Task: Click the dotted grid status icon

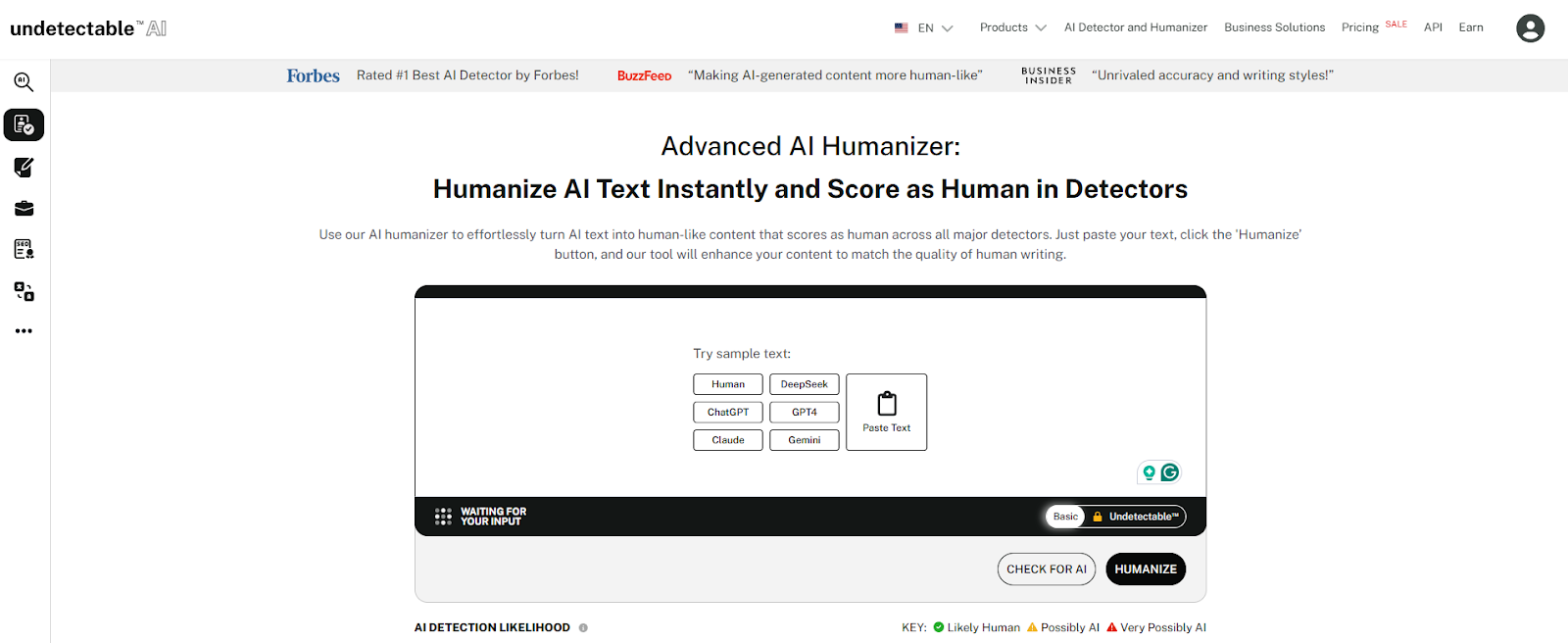Action: coord(443,517)
